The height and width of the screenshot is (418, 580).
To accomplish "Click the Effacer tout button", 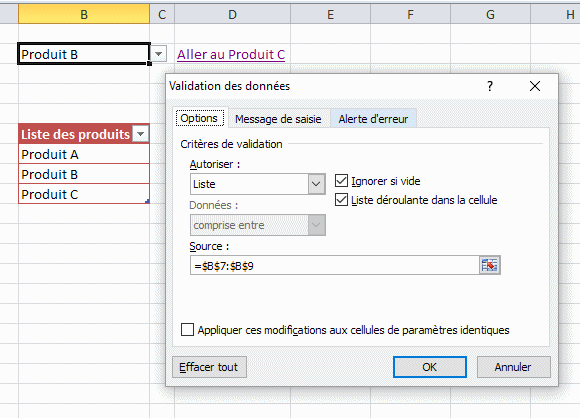I will [x=209, y=367].
